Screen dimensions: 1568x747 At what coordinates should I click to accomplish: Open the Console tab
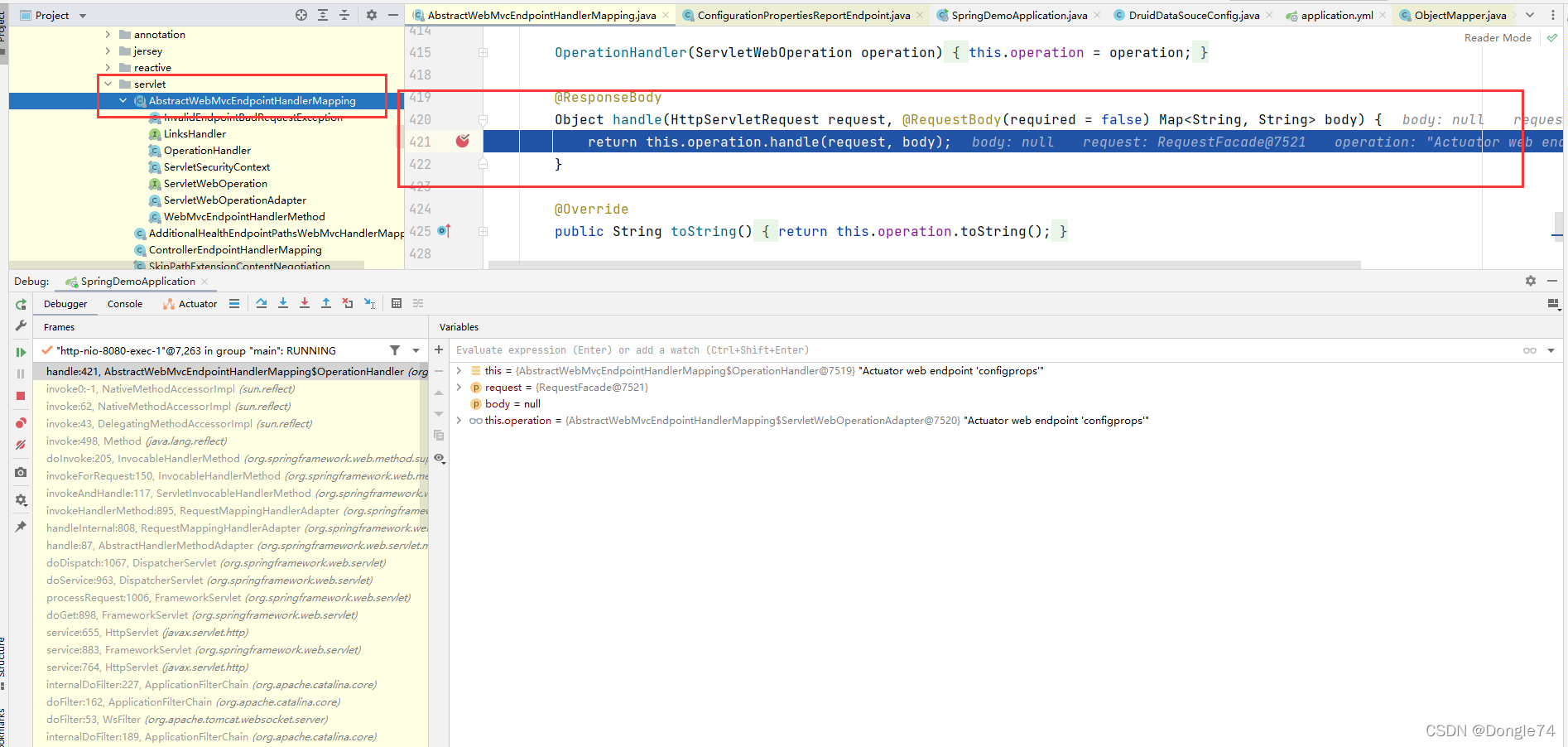(x=125, y=304)
